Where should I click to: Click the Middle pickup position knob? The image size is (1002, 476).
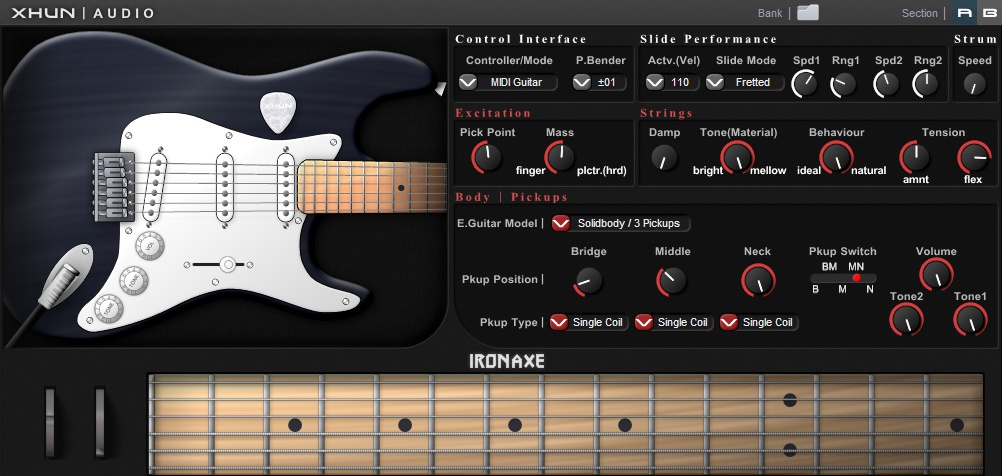(672, 281)
